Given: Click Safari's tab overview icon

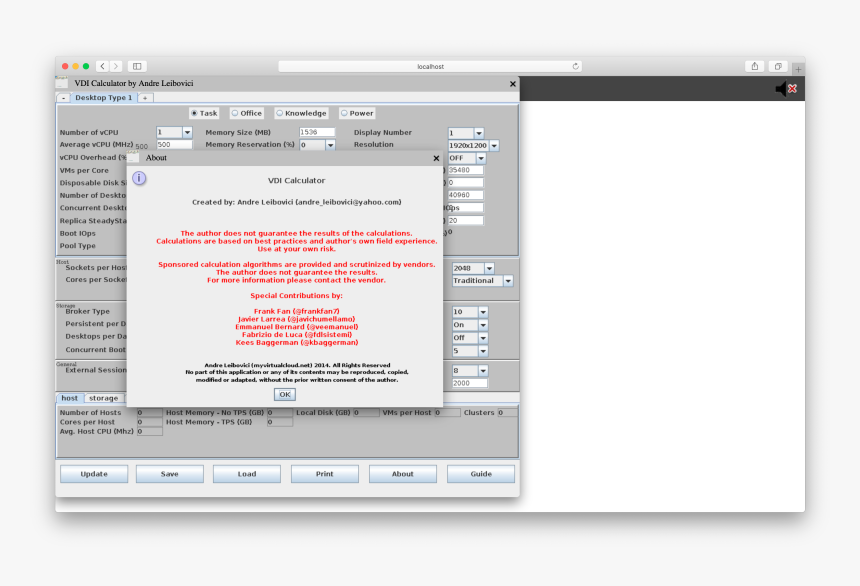Looking at the screenshot, I should tap(779, 66).
